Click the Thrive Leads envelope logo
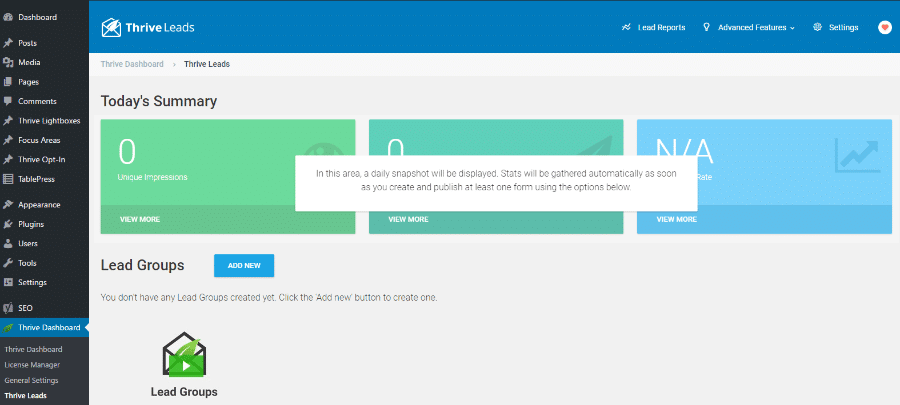Viewport: 900px width, 405px height. tap(111, 27)
